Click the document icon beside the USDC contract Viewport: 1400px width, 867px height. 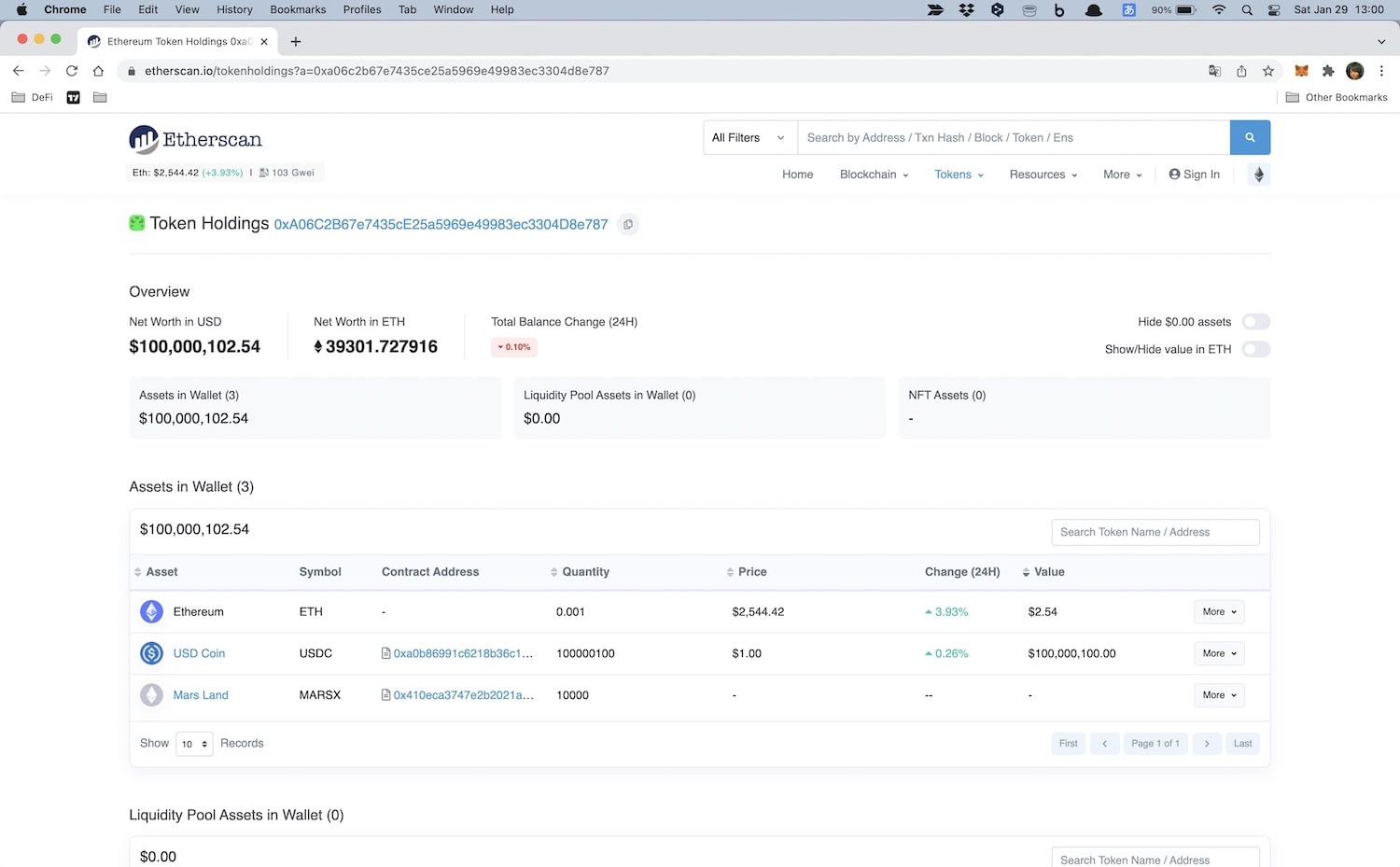coord(385,653)
